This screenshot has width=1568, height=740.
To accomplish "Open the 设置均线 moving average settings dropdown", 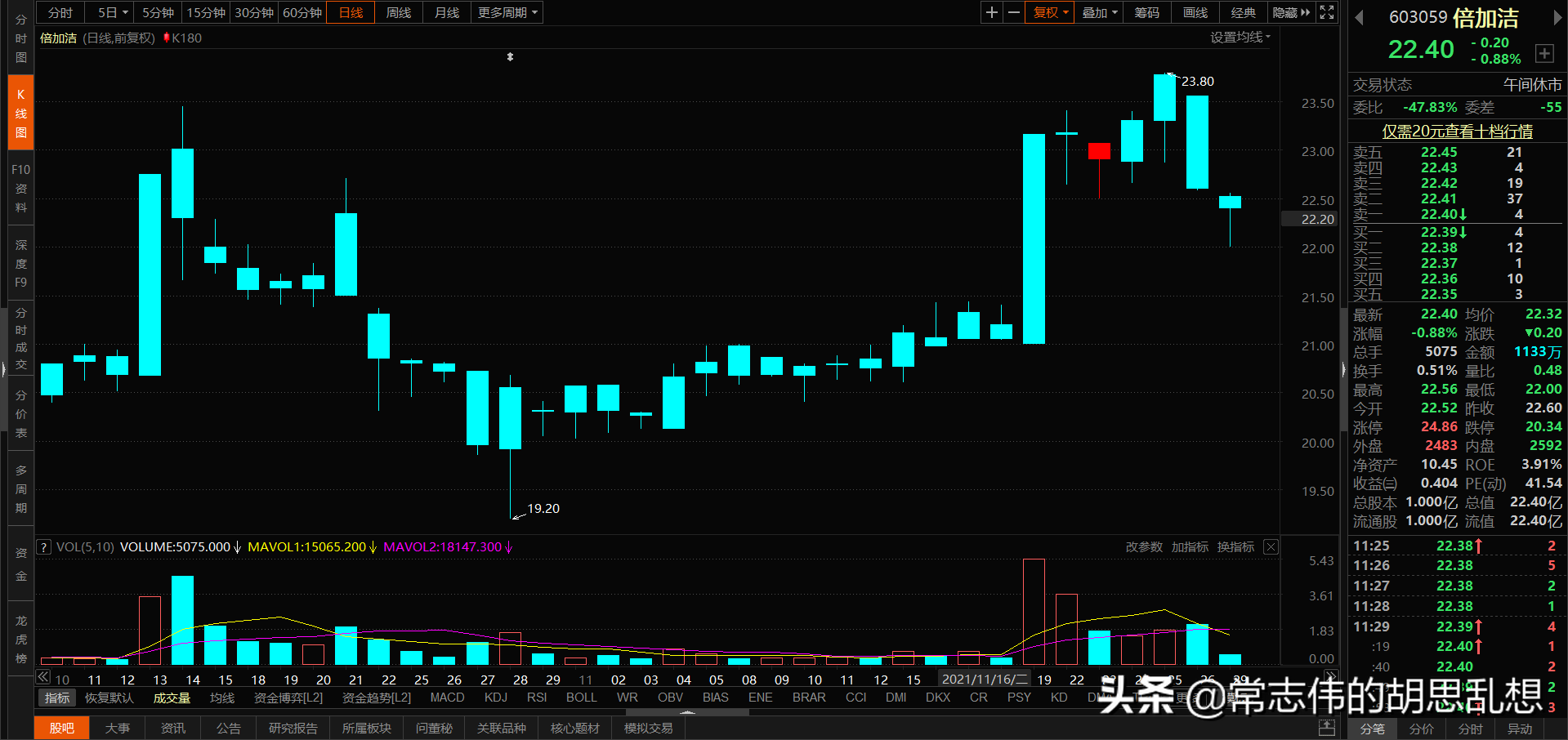I will click(x=1239, y=37).
